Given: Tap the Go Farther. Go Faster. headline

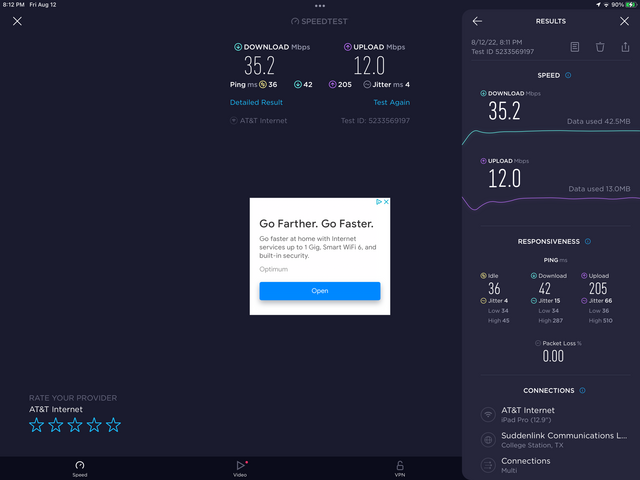Looking at the screenshot, I should point(316,224).
